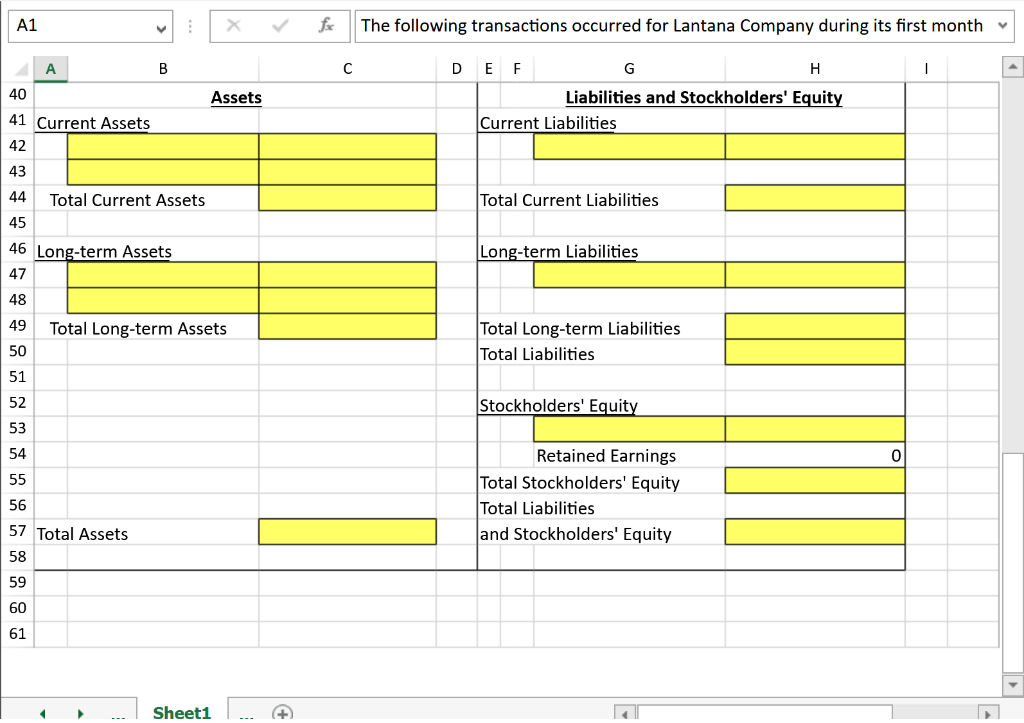Screen dimensions: 1024x723
Task: Click the left arrow of the horizontal scrollbar
Action: point(622,711)
